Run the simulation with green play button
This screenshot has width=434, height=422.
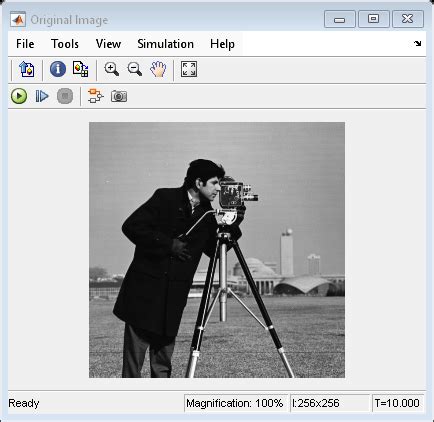point(19,96)
